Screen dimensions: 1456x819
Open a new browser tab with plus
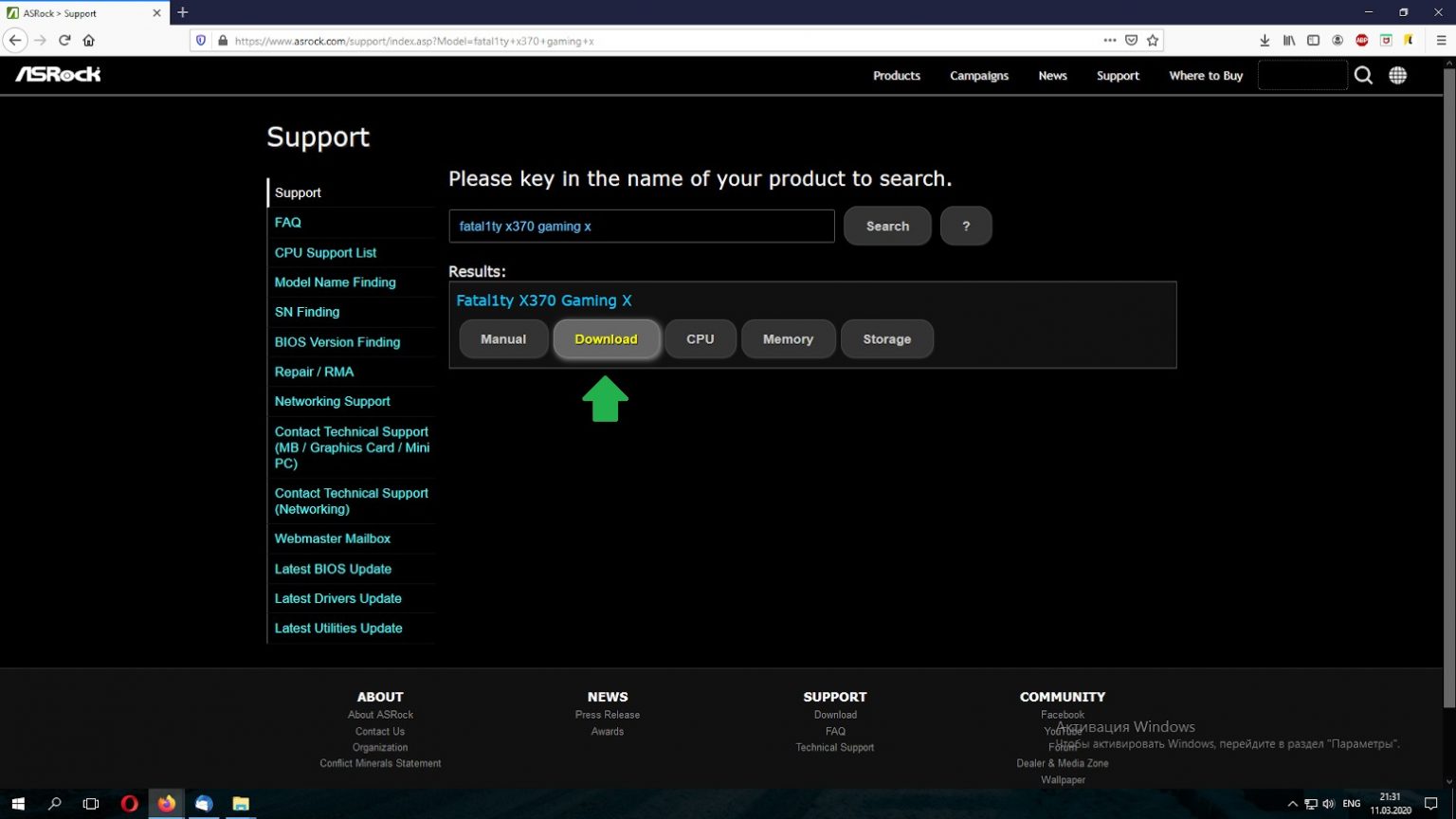[183, 12]
